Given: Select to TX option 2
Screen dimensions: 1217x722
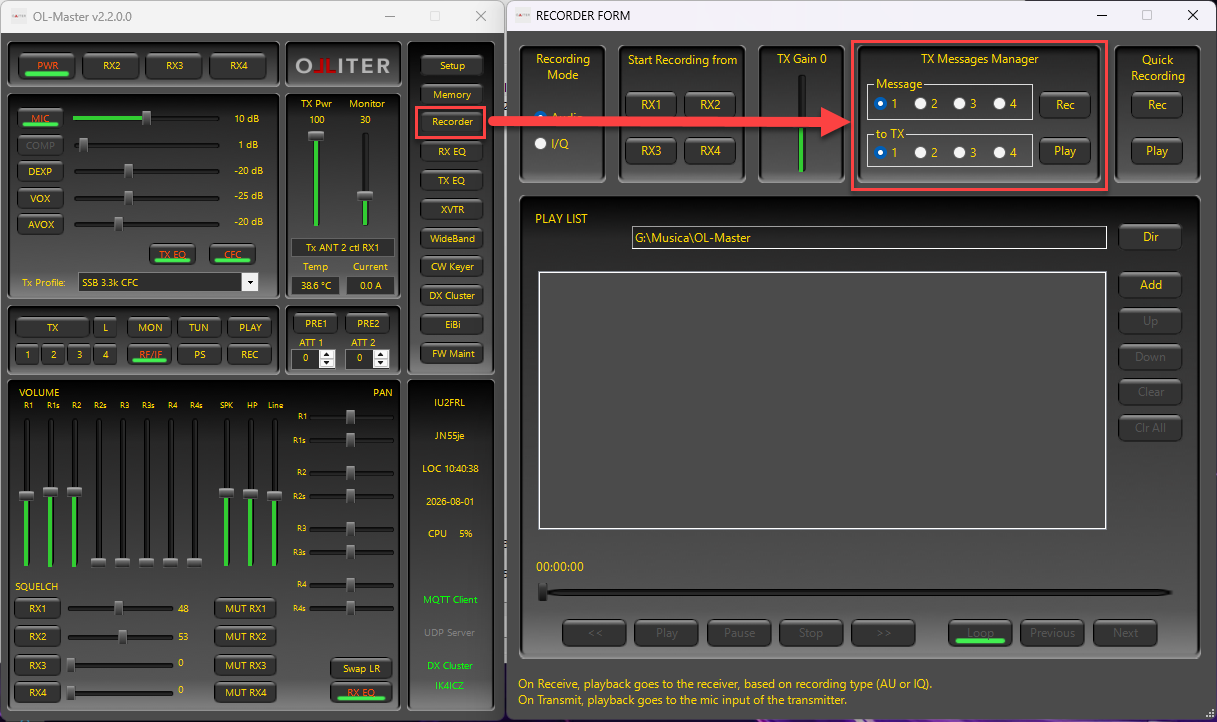Looking at the screenshot, I should (920, 152).
